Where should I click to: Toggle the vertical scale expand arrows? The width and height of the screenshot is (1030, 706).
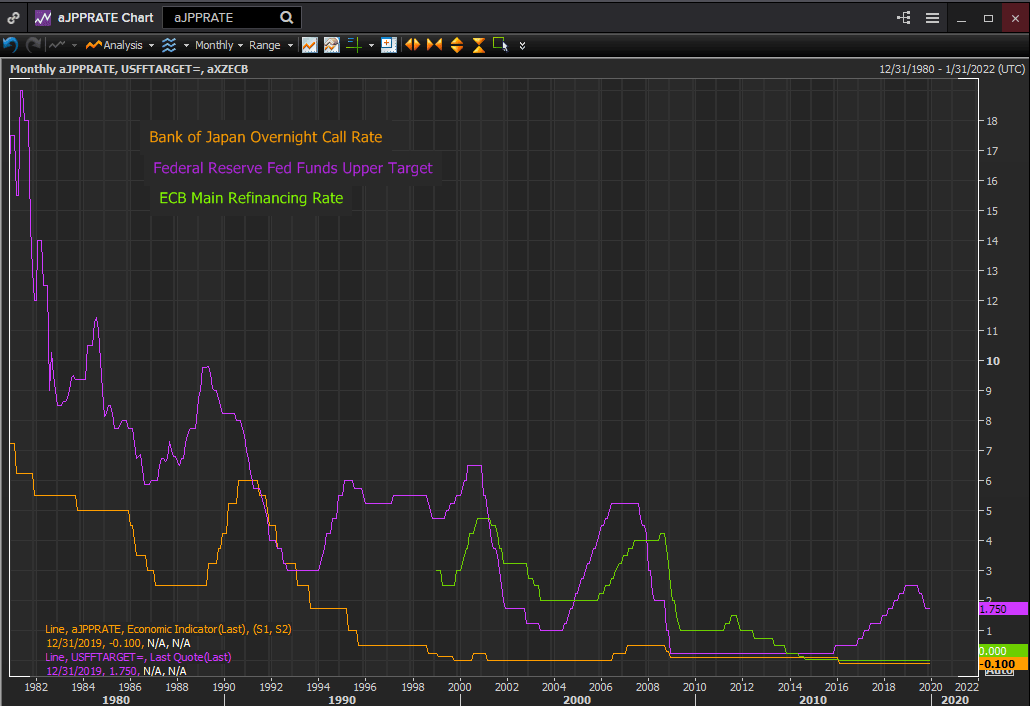point(455,44)
